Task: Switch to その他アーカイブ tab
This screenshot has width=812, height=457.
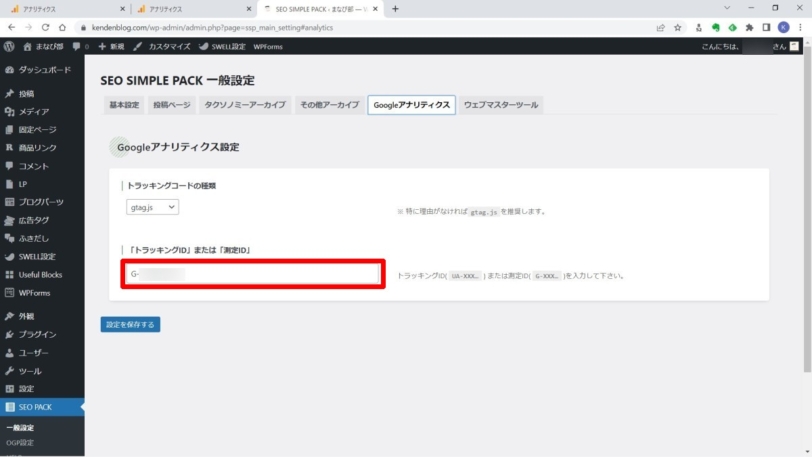Action: tap(329, 105)
